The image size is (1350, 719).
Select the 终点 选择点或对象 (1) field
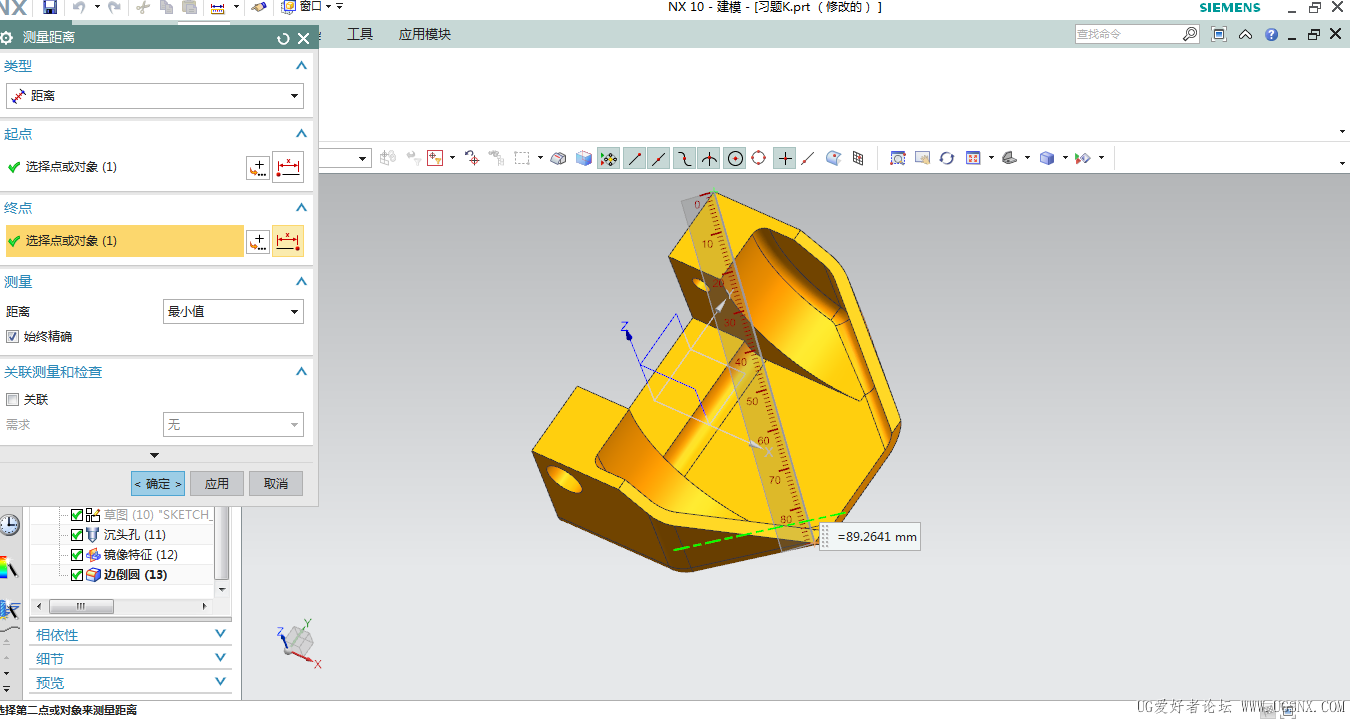coord(125,241)
